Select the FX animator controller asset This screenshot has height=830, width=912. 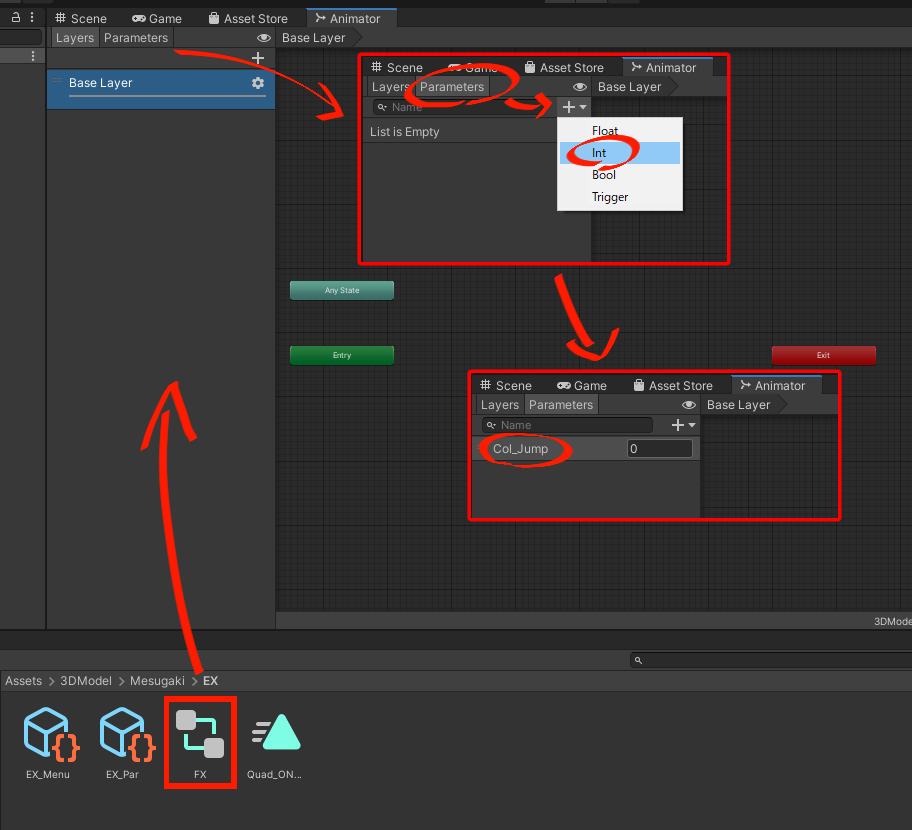(200, 735)
